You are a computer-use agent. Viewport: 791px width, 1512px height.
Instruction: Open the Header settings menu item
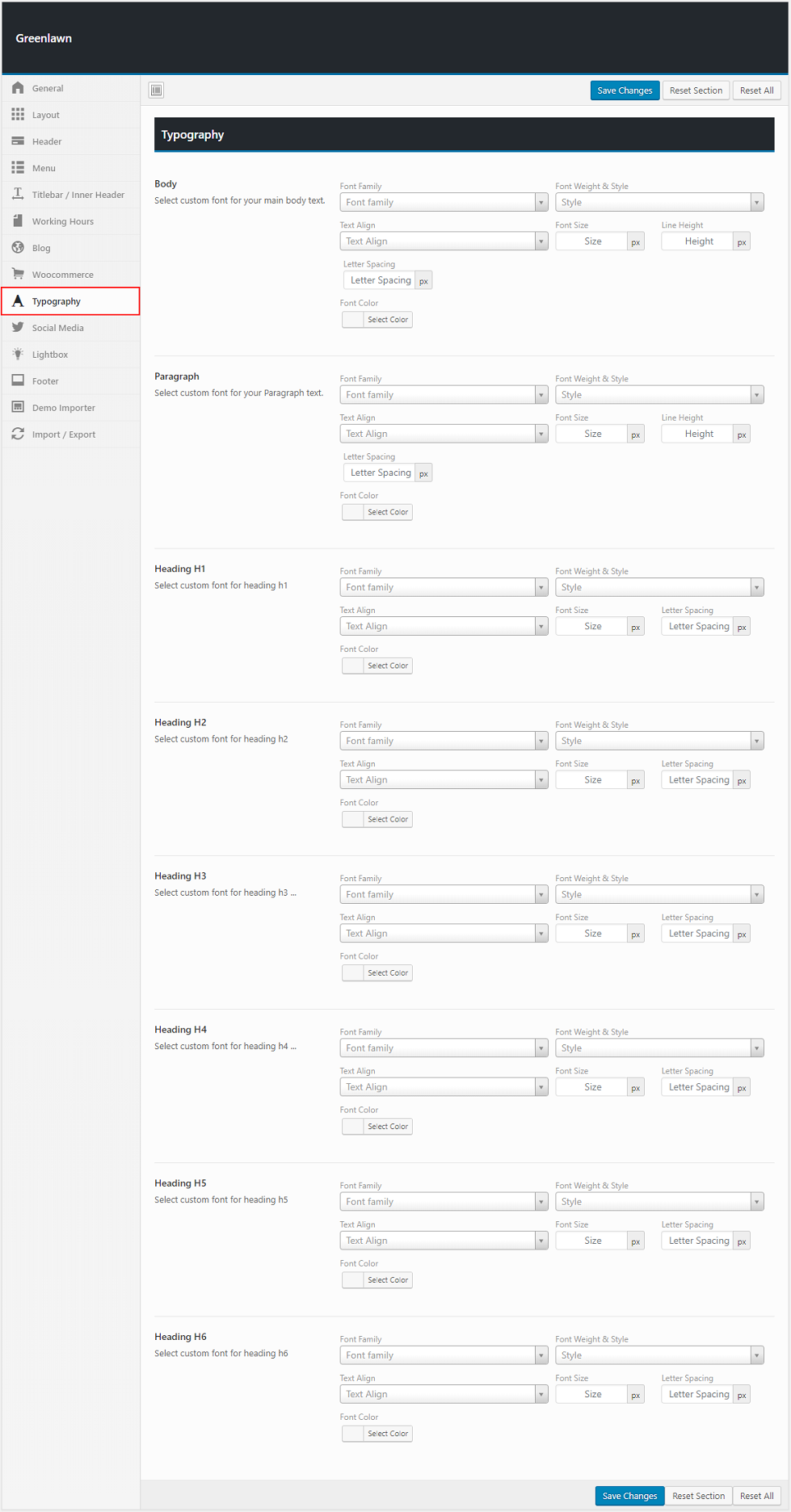tap(47, 141)
